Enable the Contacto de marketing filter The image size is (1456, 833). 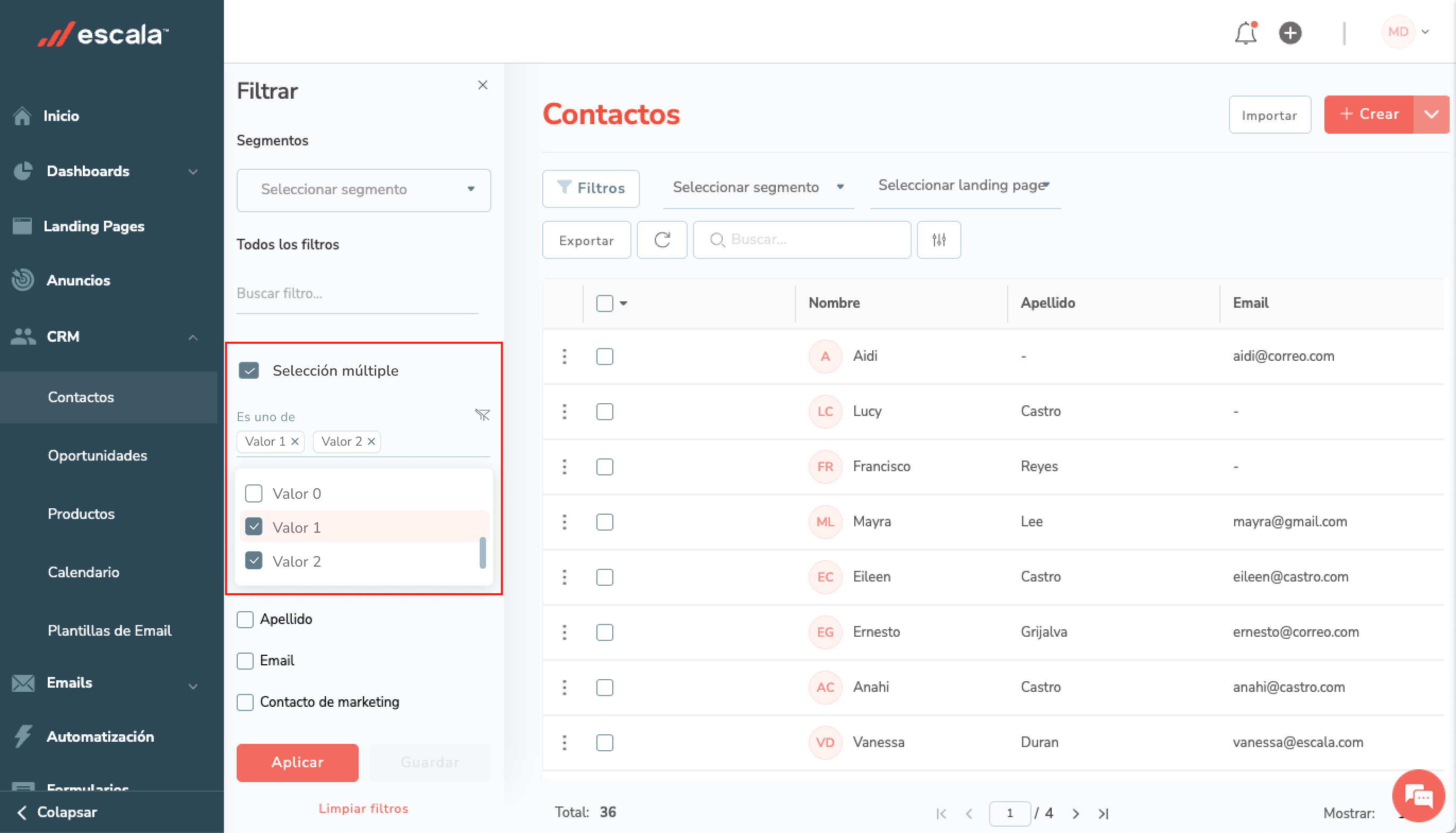pyautogui.click(x=245, y=702)
